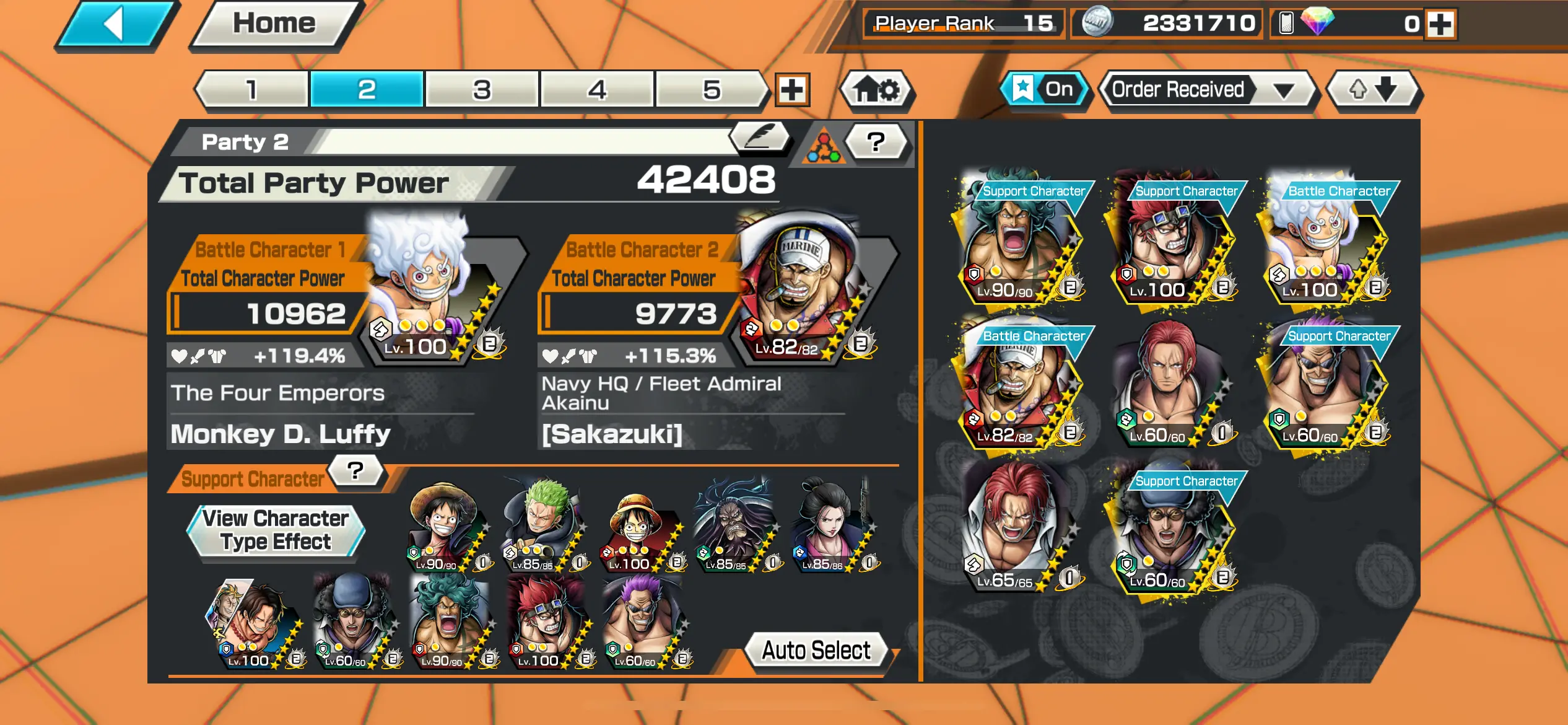The height and width of the screenshot is (725, 1568).
Task: Open the Order Received sort dropdown
Action: tap(1206, 90)
